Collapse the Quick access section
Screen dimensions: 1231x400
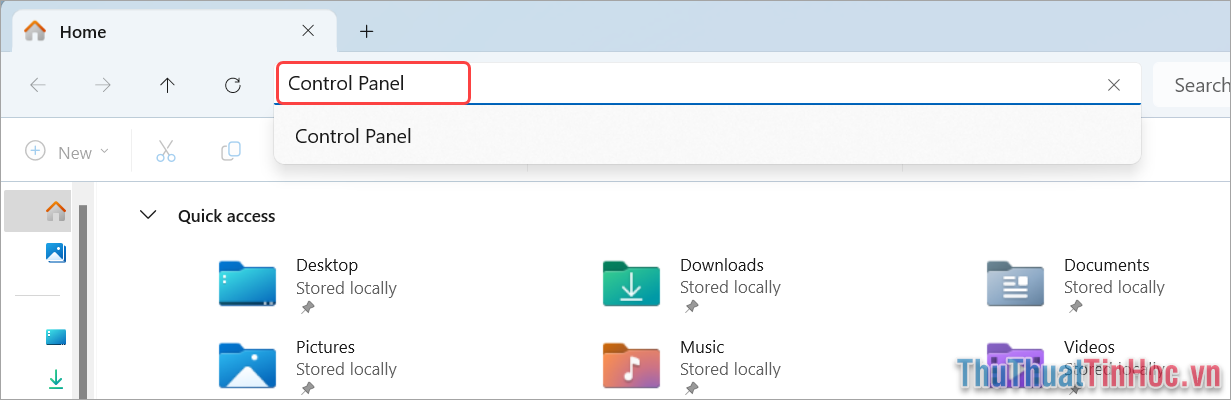click(149, 215)
